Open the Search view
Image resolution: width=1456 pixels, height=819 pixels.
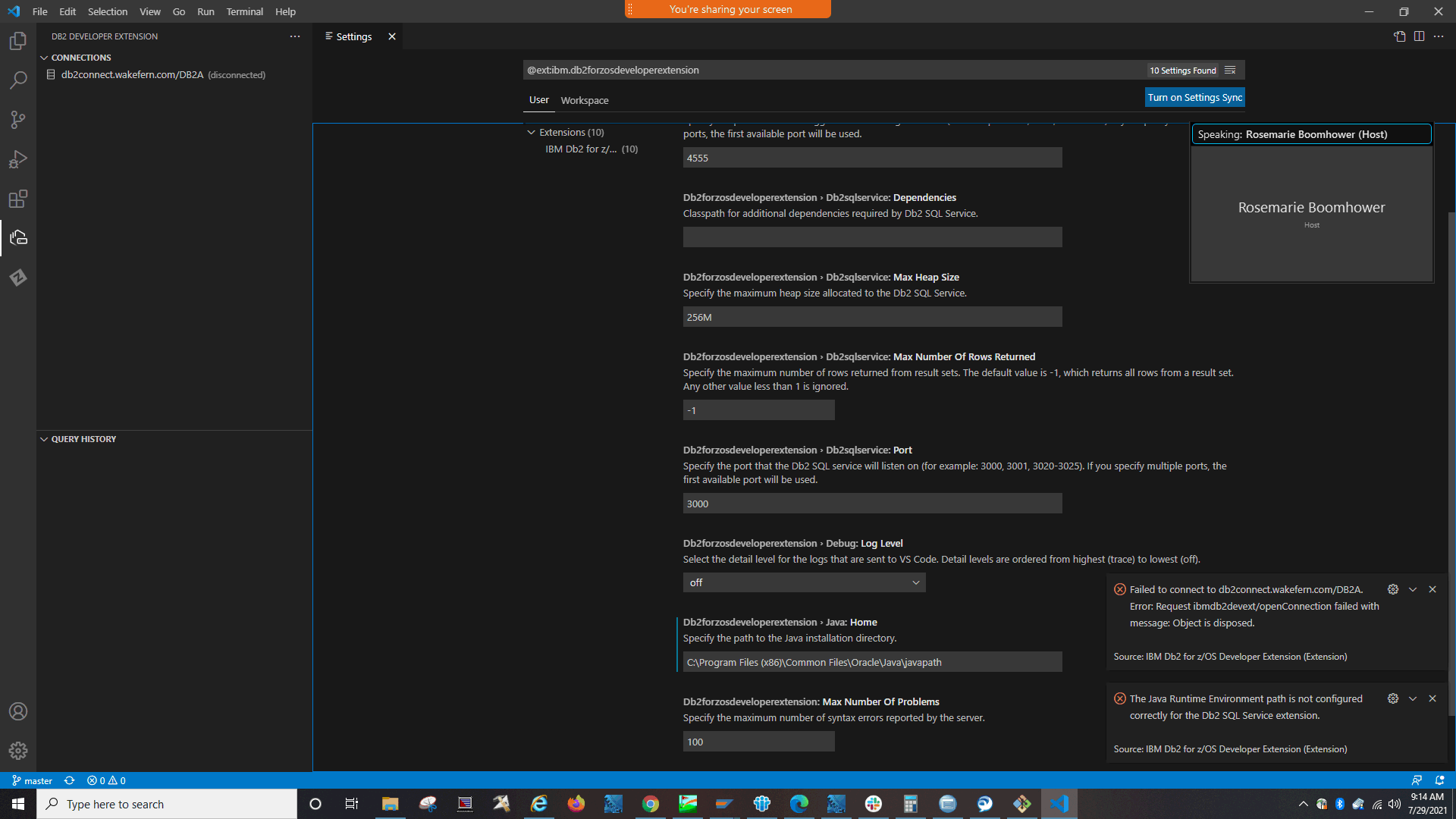(18, 80)
